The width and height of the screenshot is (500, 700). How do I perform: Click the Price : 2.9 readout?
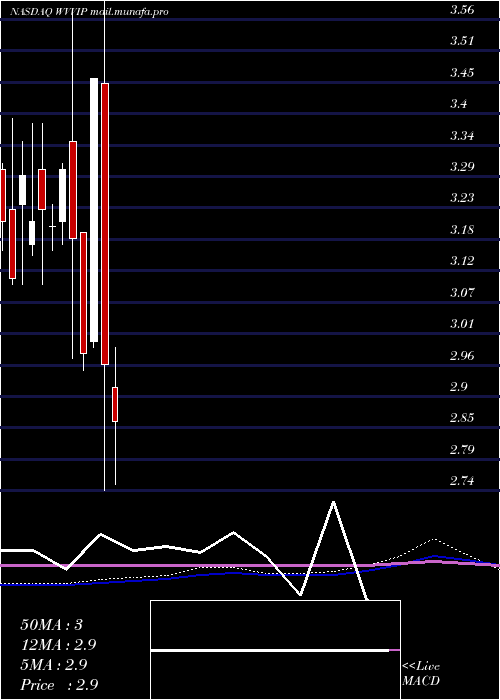coord(59,685)
